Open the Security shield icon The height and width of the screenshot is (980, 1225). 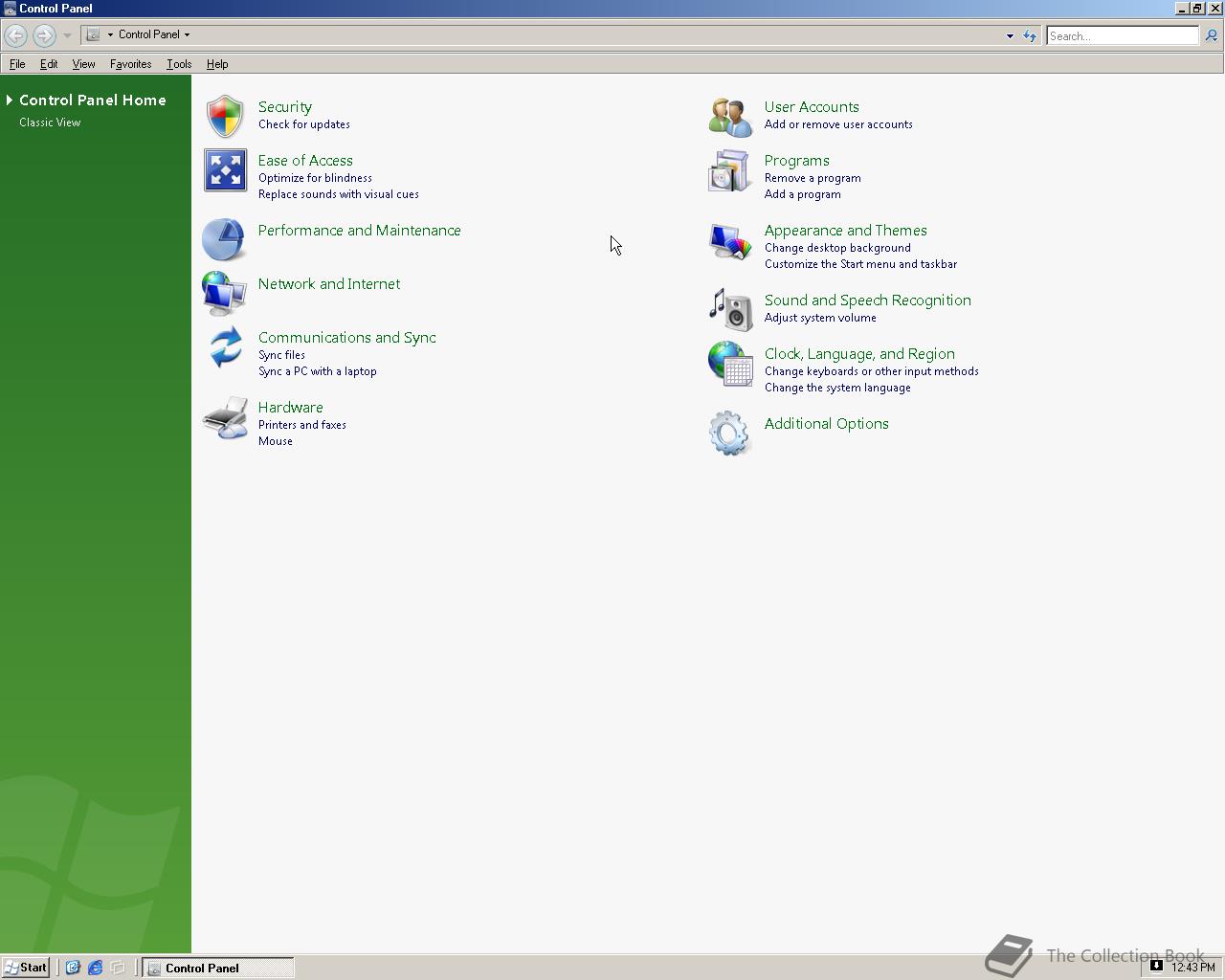click(x=225, y=116)
